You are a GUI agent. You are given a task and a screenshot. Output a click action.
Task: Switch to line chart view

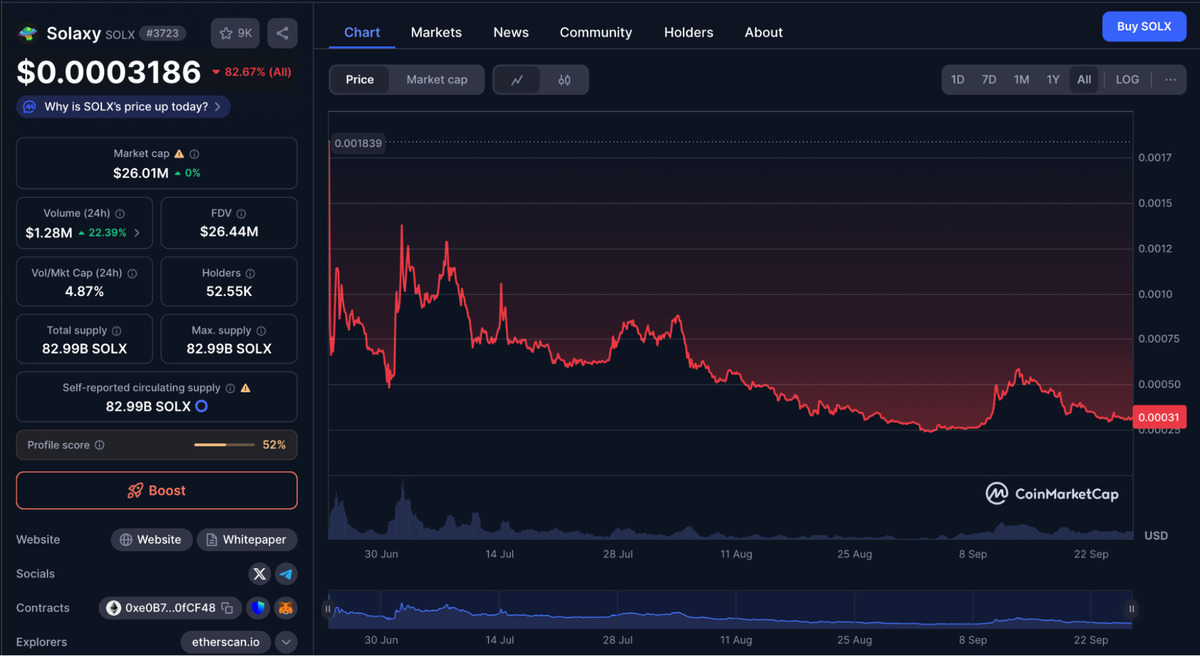click(517, 80)
